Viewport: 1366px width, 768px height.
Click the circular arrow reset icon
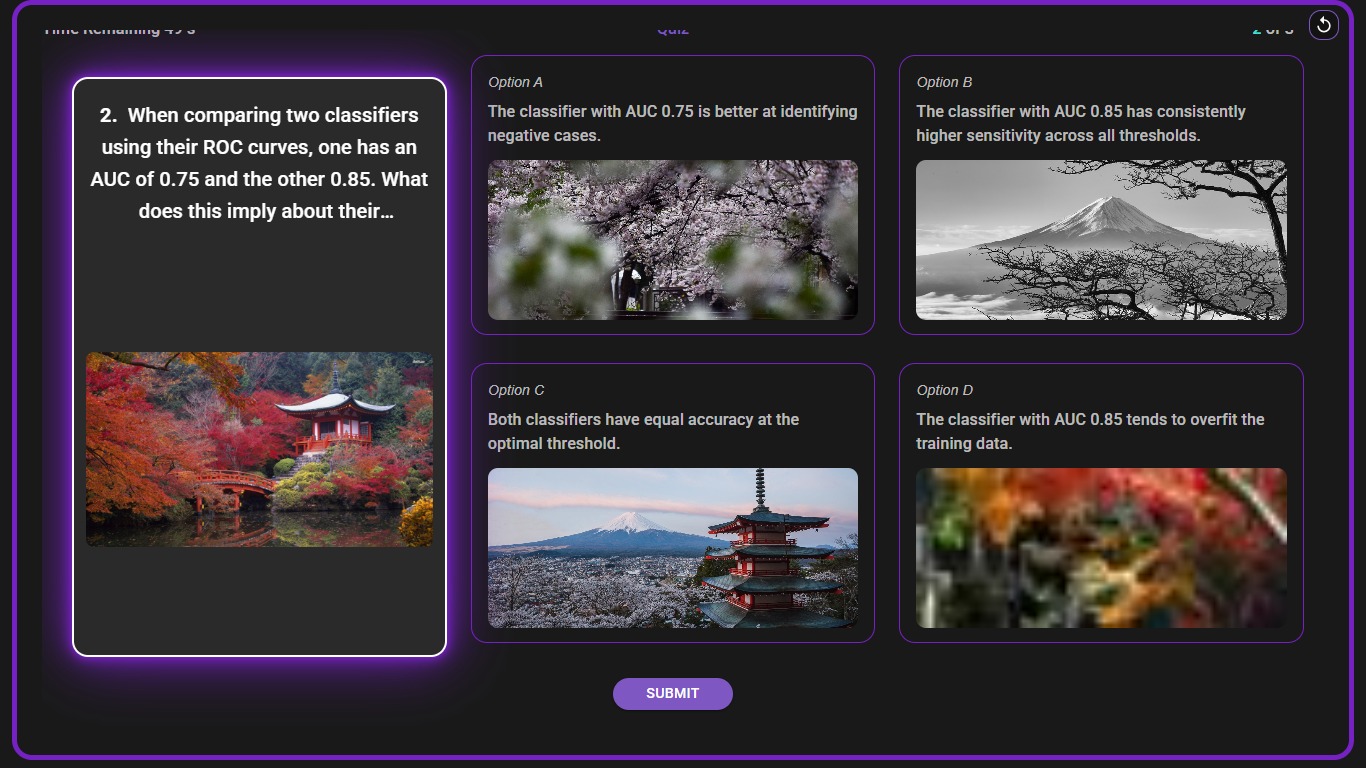click(1323, 25)
